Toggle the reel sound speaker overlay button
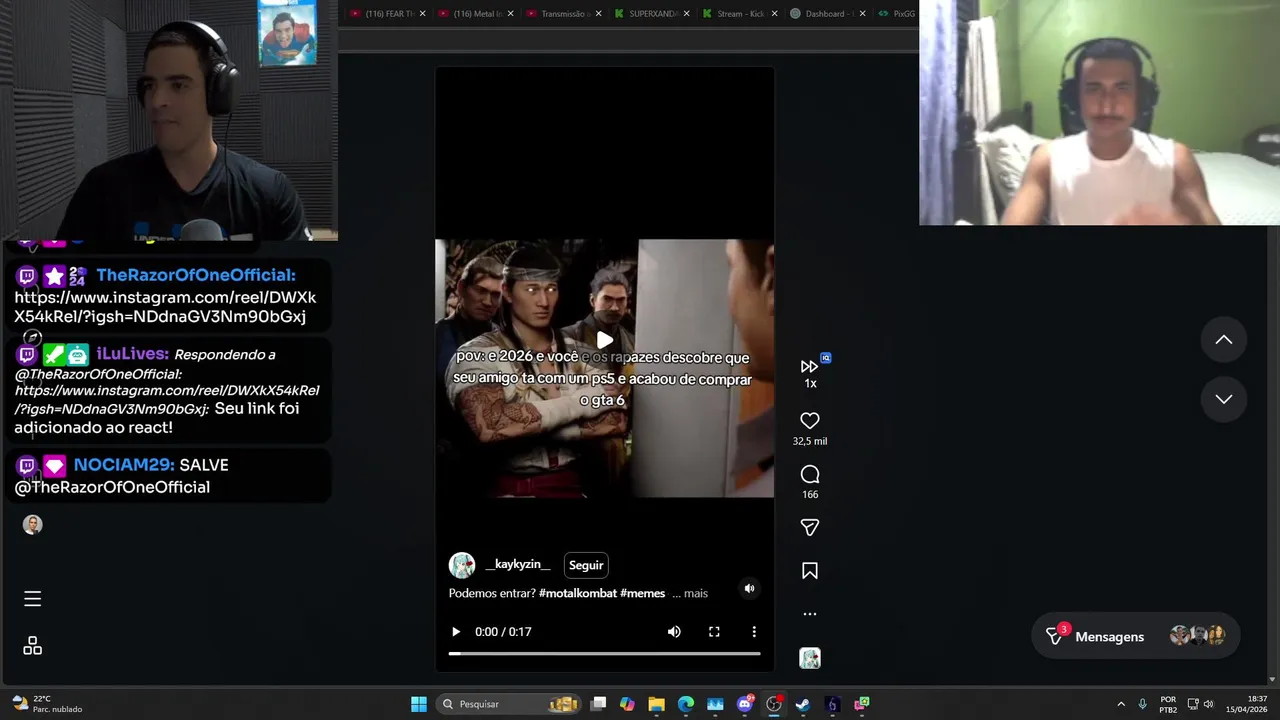The height and width of the screenshot is (720, 1280). (749, 589)
